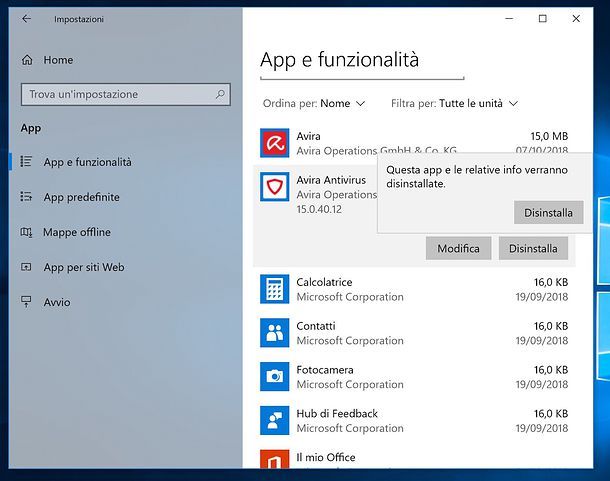Select the Avira app name text
The height and width of the screenshot is (481, 610).
(x=309, y=136)
